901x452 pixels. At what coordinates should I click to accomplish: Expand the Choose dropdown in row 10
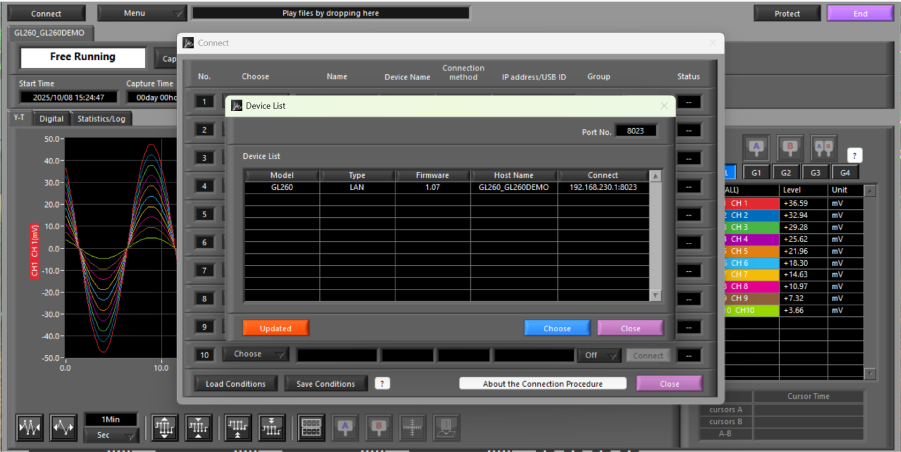[256, 354]
